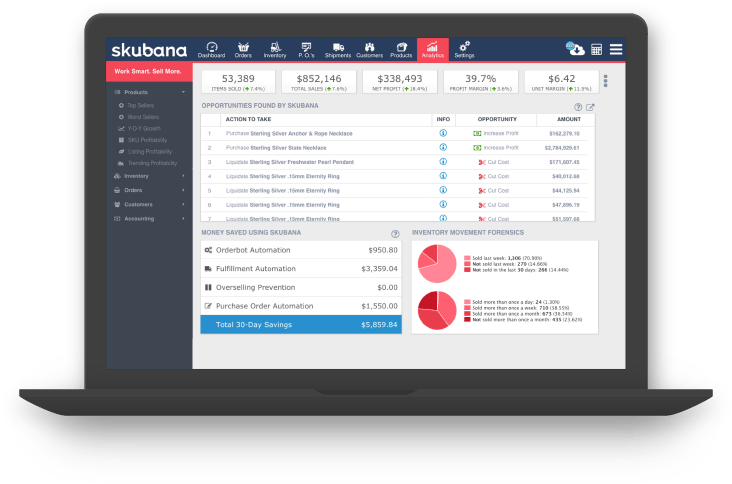Click info icon for Anchor & Rope Necklace
This screenshot has width=732, height=484.
click(443, 133)
